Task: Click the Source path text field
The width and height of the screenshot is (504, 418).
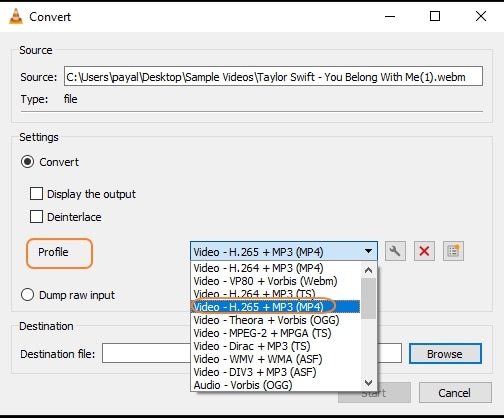Action: [x=273, y=76]
